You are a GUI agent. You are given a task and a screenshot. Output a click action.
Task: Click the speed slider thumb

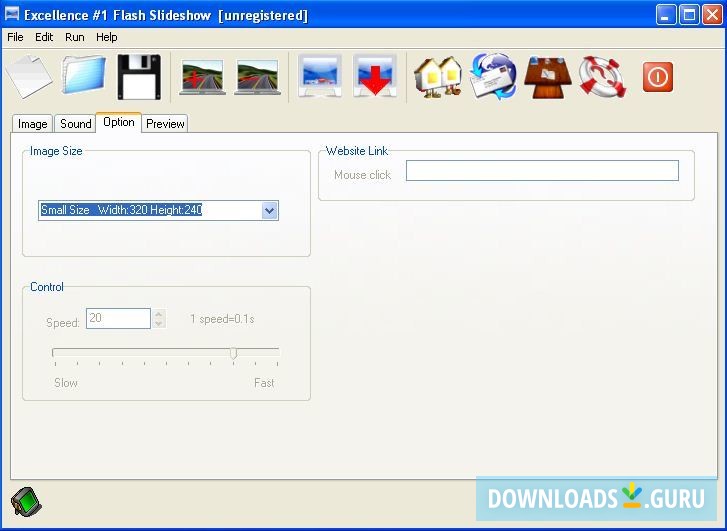point(234,353)
